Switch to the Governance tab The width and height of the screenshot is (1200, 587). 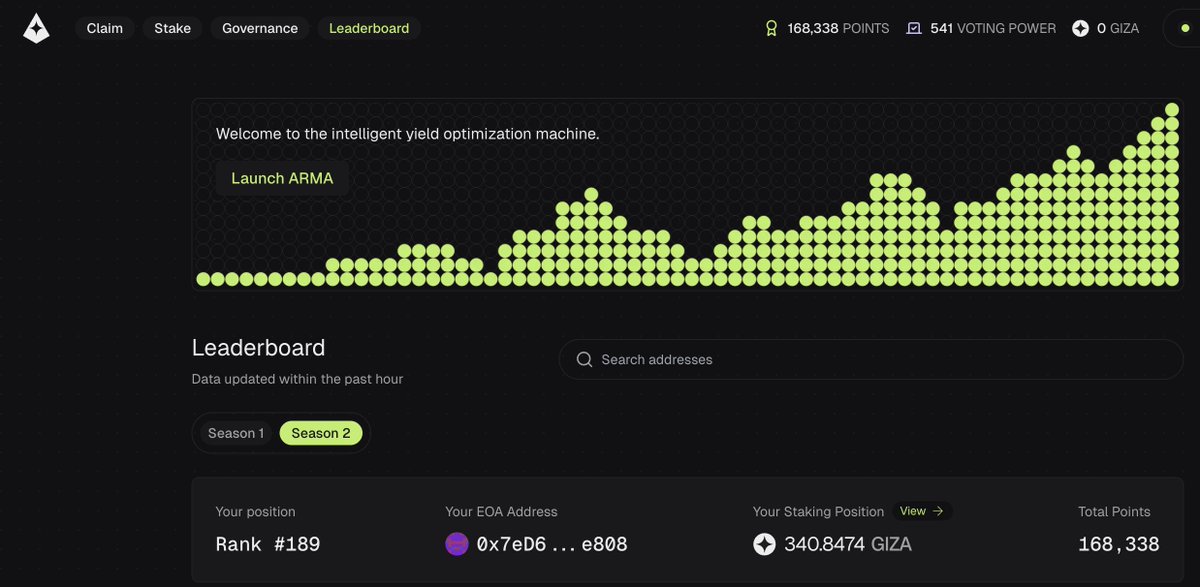pyautogui.click(x=259, y=28)
